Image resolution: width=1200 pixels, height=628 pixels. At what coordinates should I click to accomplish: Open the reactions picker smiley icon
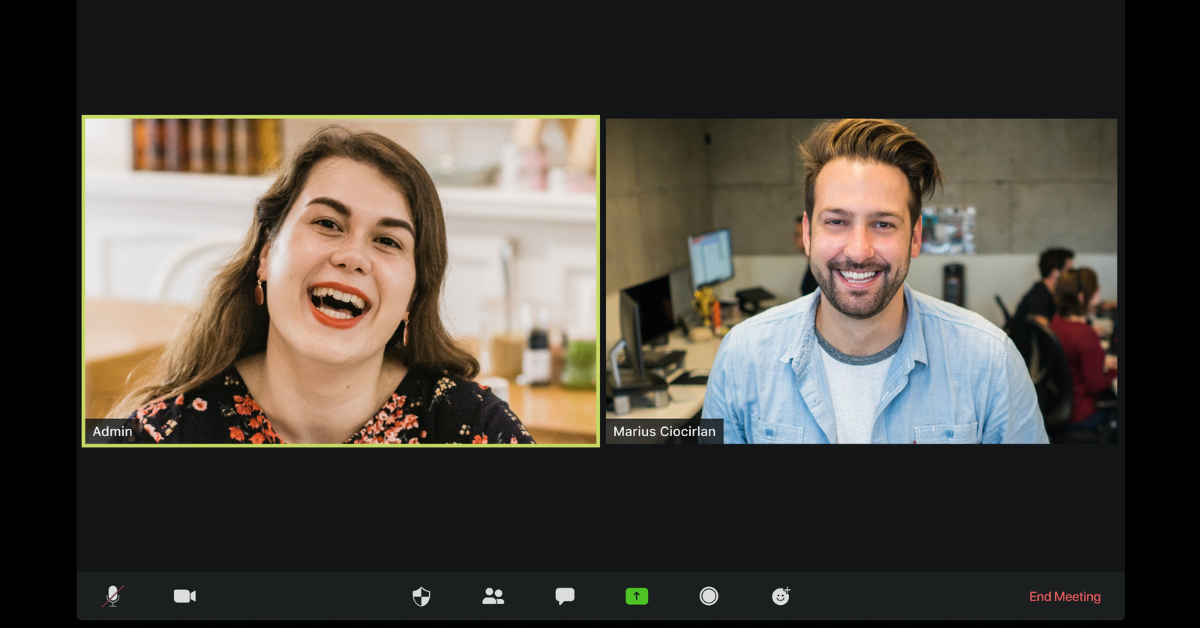(781, 596)
